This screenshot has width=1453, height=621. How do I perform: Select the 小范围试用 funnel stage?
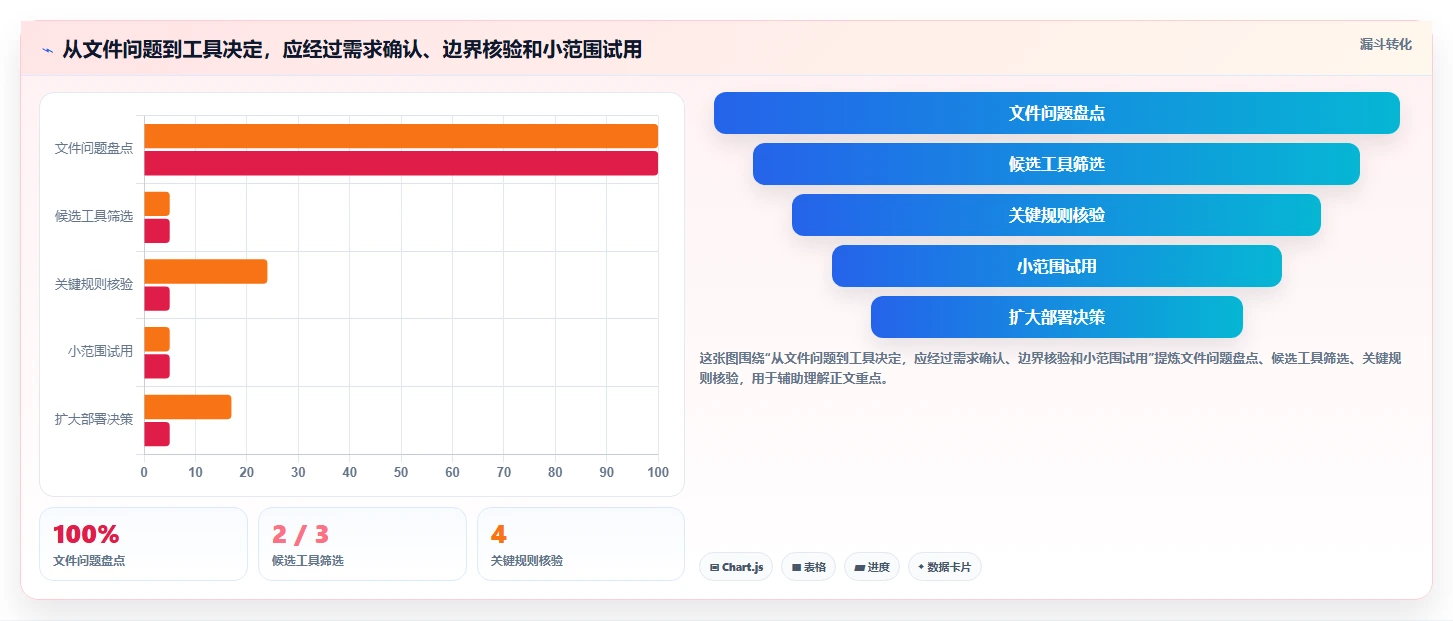tap(1057, 266)
